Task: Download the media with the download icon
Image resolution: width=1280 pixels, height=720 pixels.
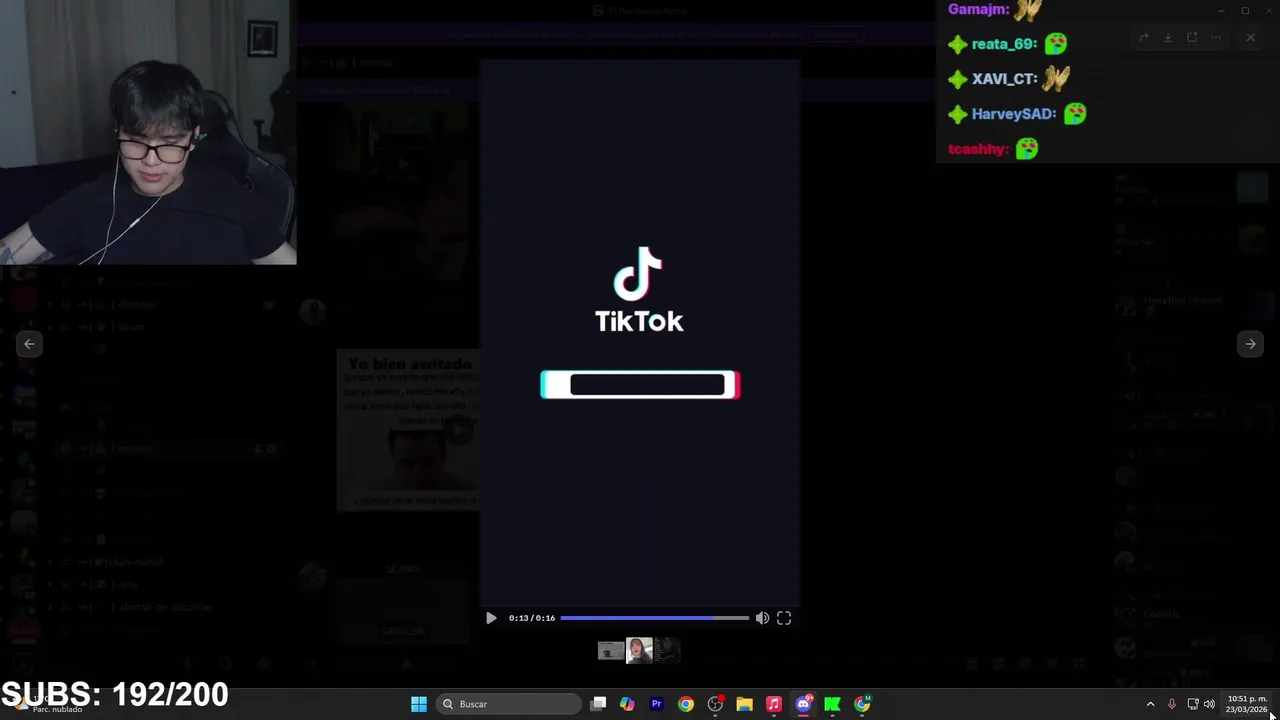Action: (x=1167, y=38)
